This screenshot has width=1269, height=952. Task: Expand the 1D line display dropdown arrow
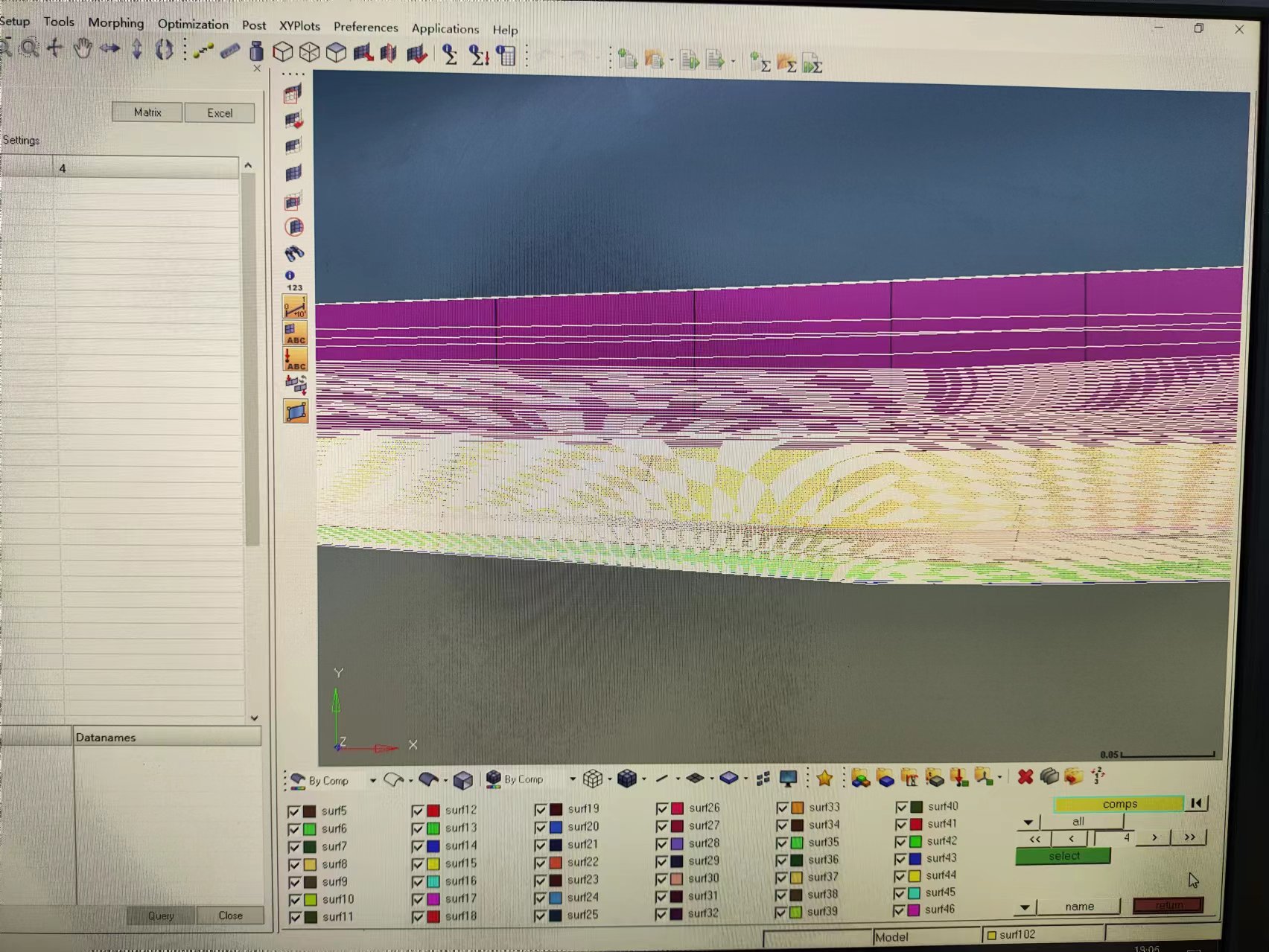[x=678, y=779]
